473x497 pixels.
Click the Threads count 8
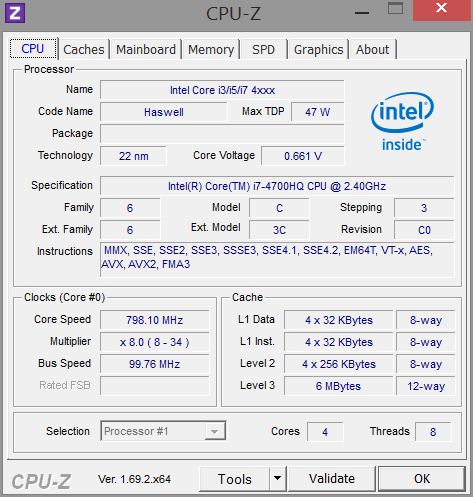433,432
